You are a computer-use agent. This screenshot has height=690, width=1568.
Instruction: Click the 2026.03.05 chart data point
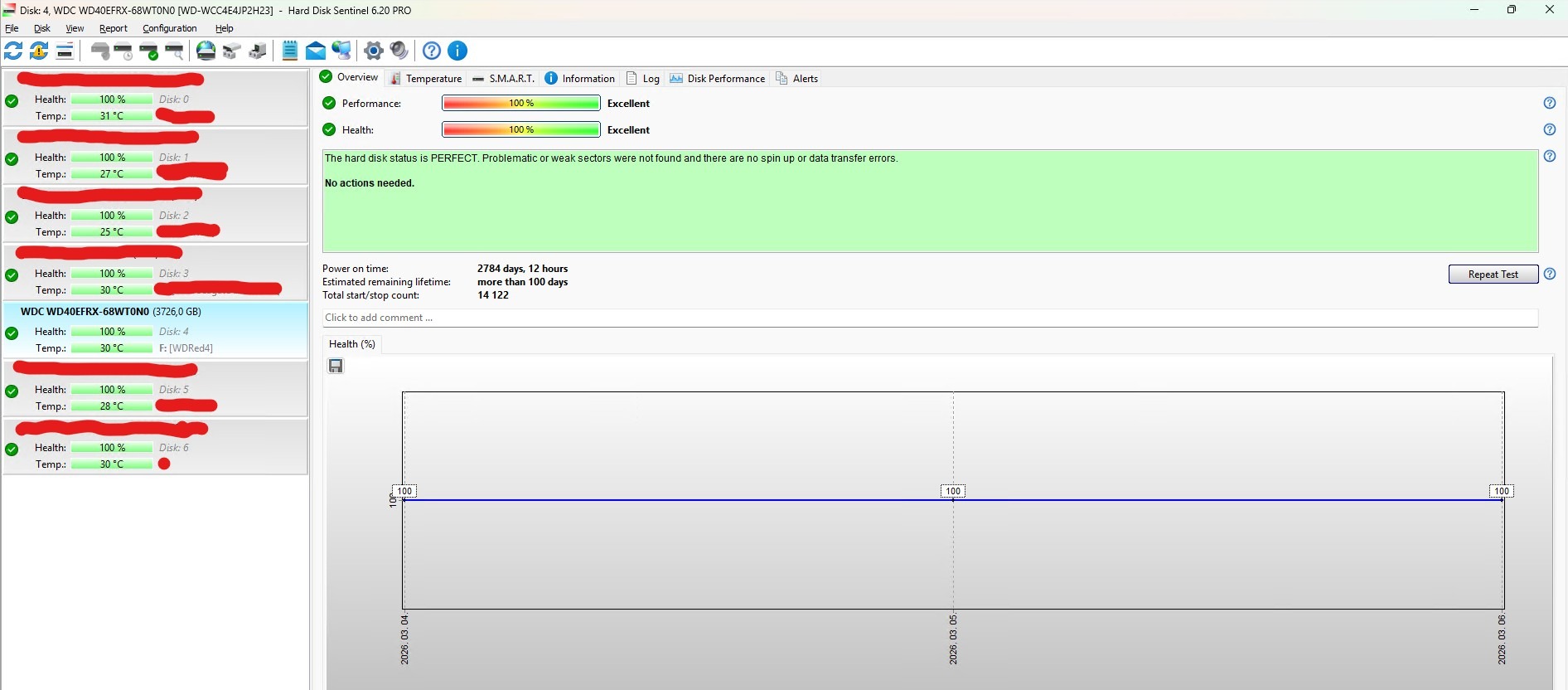point(953,499)
